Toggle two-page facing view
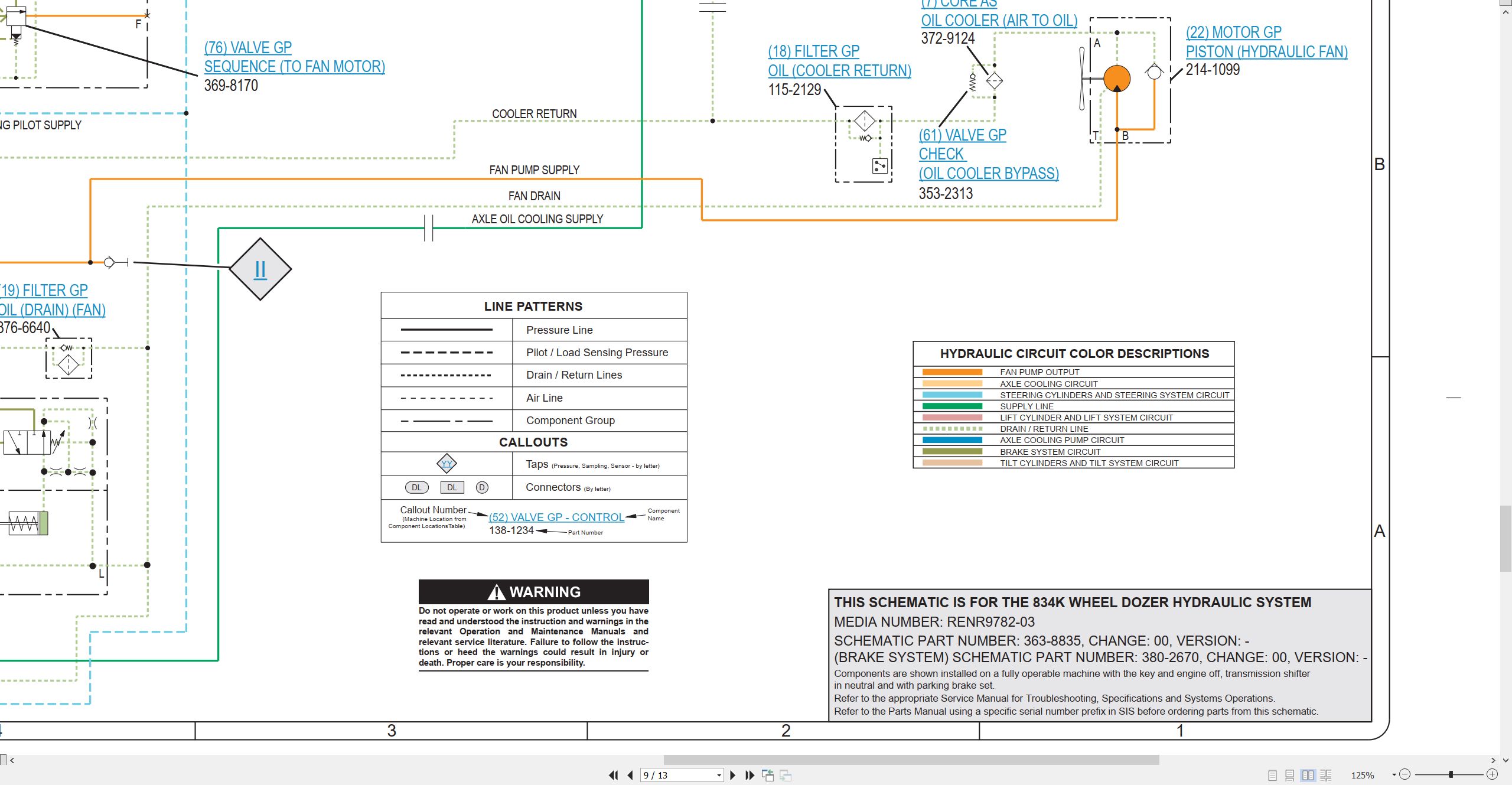1512x785 pixels. pos(1308,775)
